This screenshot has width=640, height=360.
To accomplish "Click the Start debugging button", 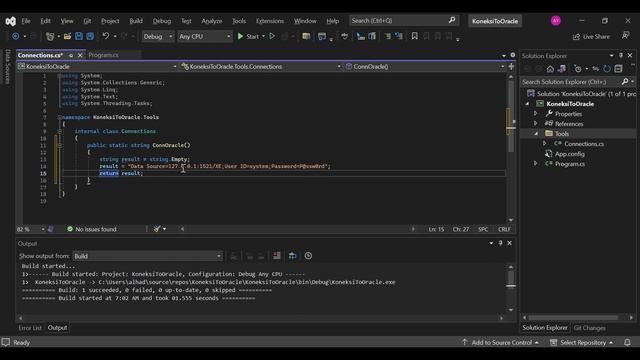I will [x=249, y=36].
